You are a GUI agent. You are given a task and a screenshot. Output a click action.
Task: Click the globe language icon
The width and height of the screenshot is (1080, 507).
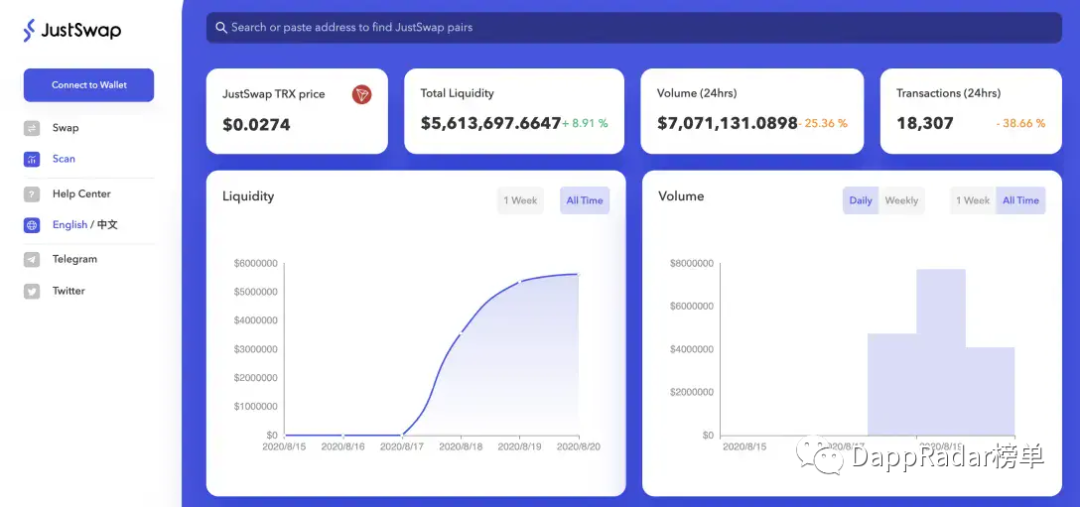pyautogui.click(x=32, y=225)
